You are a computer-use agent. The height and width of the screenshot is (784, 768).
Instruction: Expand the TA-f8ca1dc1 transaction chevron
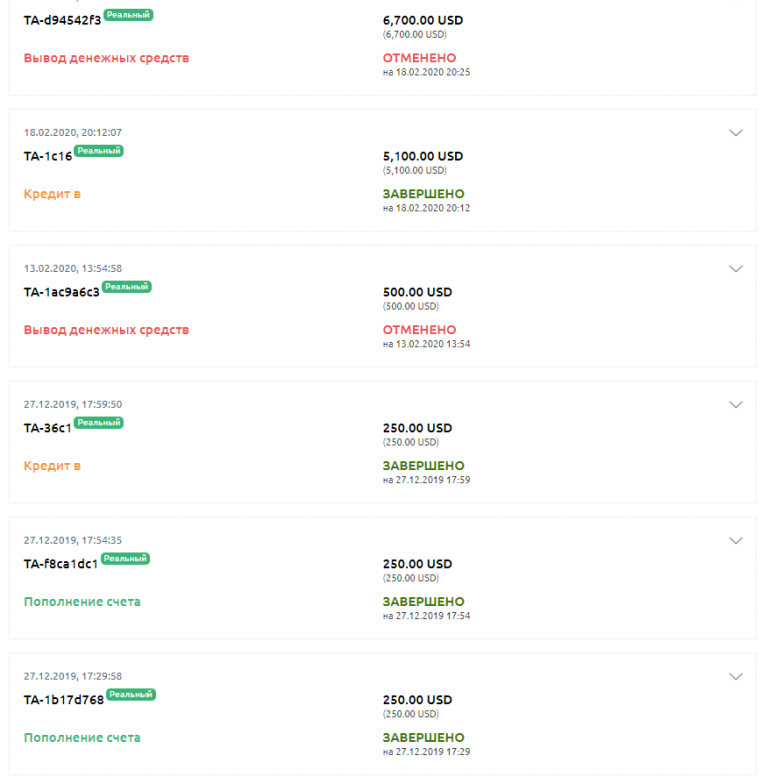click(736, 541)
